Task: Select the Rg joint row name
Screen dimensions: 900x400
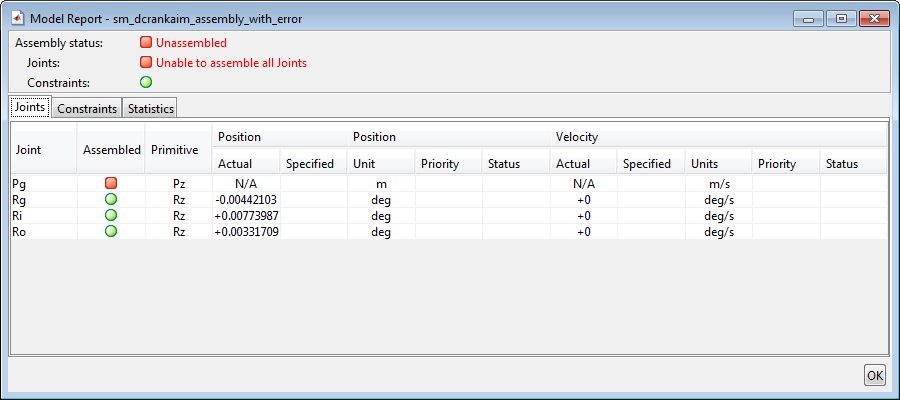Action: pos(19,200)
